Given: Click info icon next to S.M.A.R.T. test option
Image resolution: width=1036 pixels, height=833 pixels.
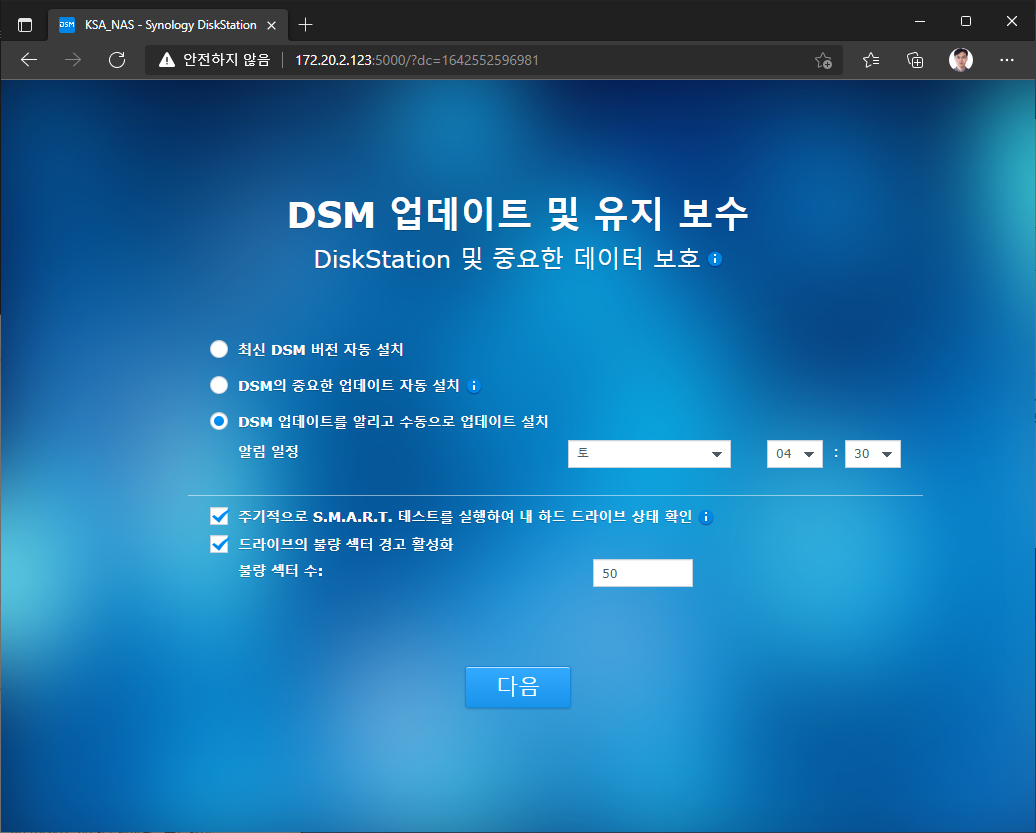Looking at the screenshot, I should 706,517.
